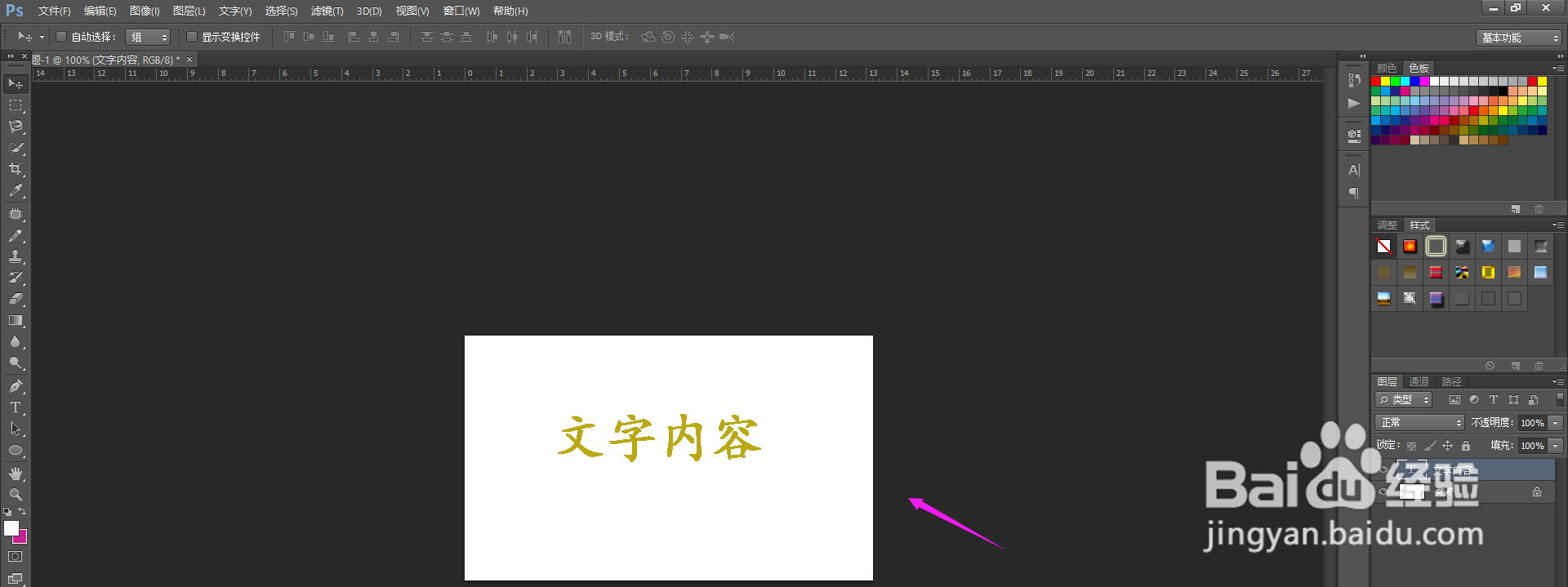This screenshot has width=1568, height=587.
Task: Click the background color swatch in toolbox
Action: point(22,539)
